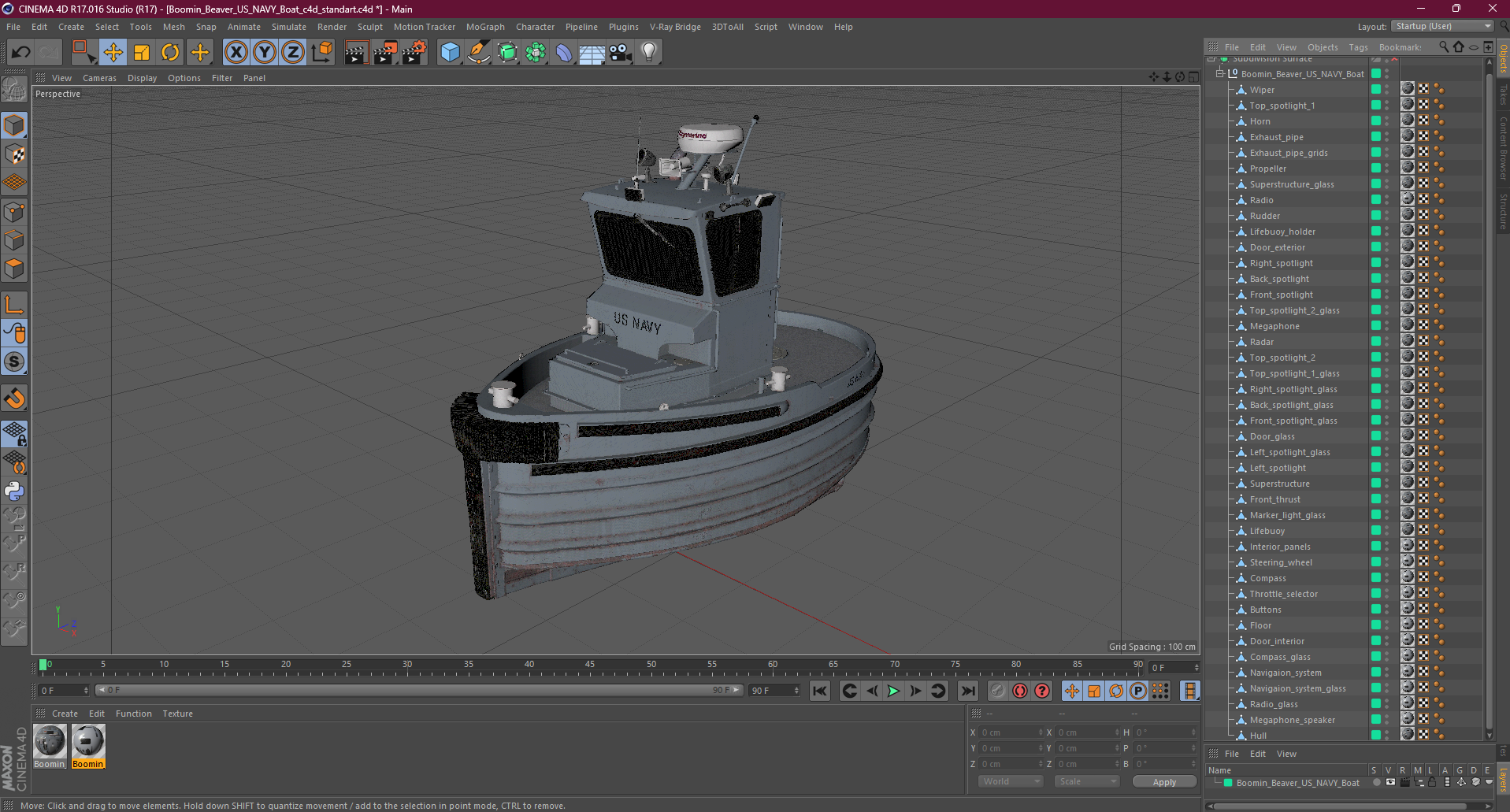
Task: Open the Objects side tab
Action: point(1503,59)
